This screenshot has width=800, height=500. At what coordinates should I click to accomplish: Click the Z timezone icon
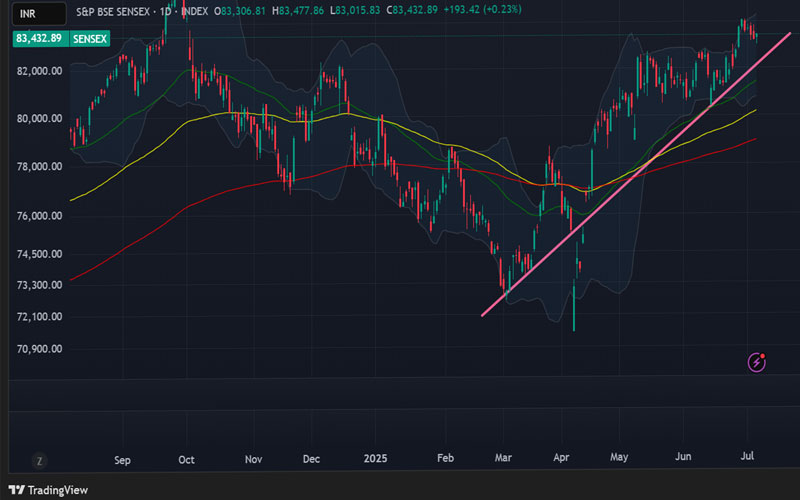(x=39, y=461)
